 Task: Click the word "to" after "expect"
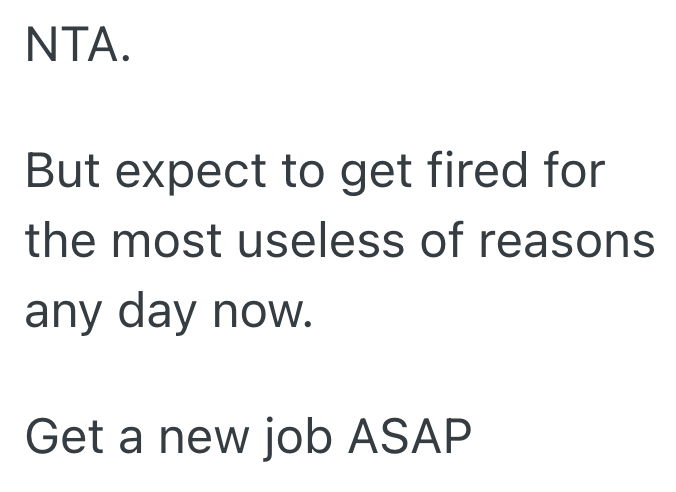(x=304, y=171)
